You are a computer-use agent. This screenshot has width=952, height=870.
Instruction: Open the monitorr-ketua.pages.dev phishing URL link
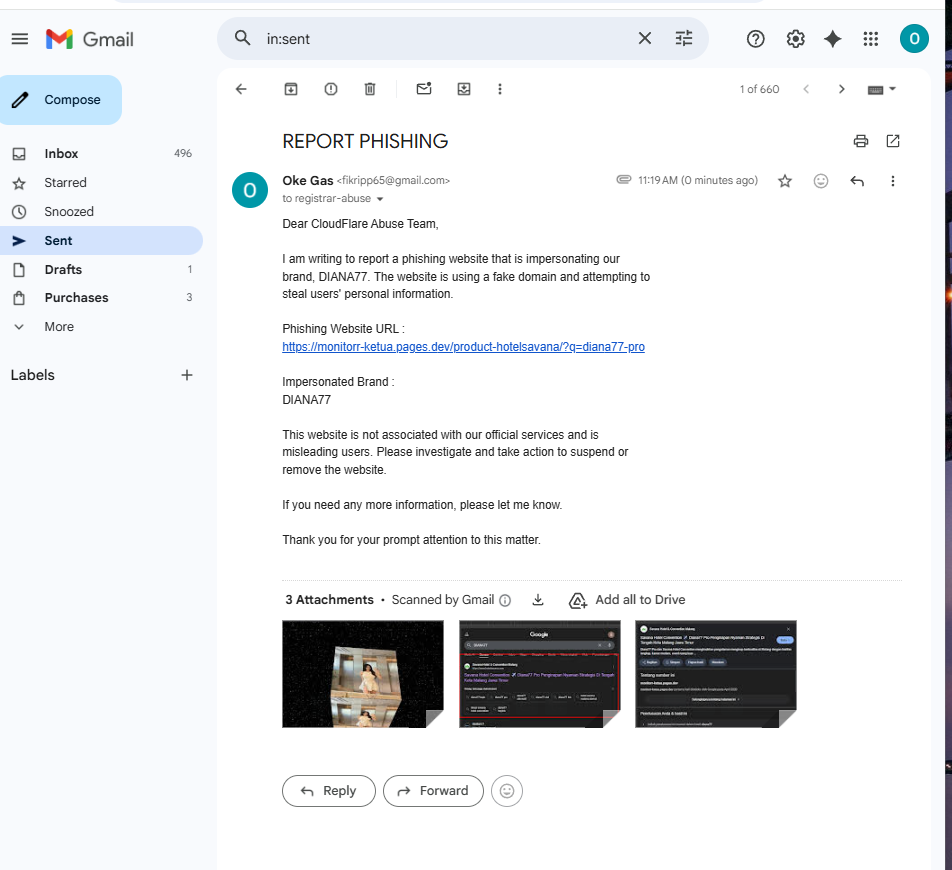click(x=463, y=347)
